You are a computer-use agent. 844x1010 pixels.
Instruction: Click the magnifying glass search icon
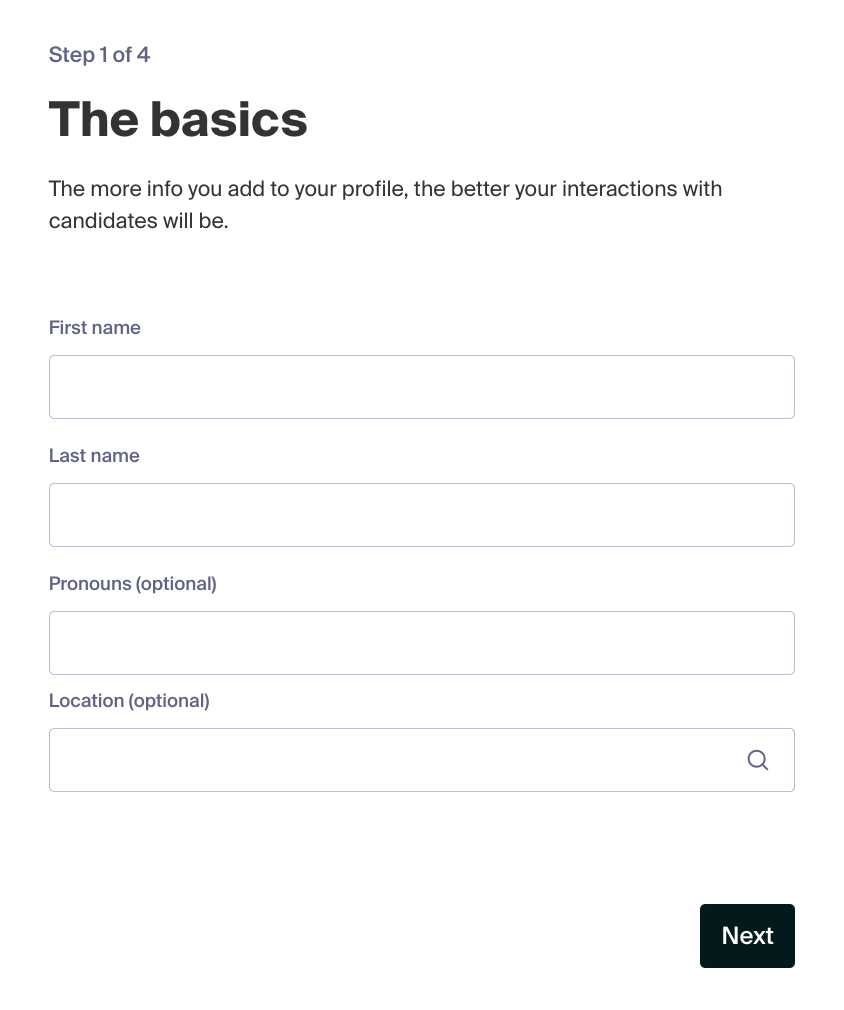tap(758, 760)
